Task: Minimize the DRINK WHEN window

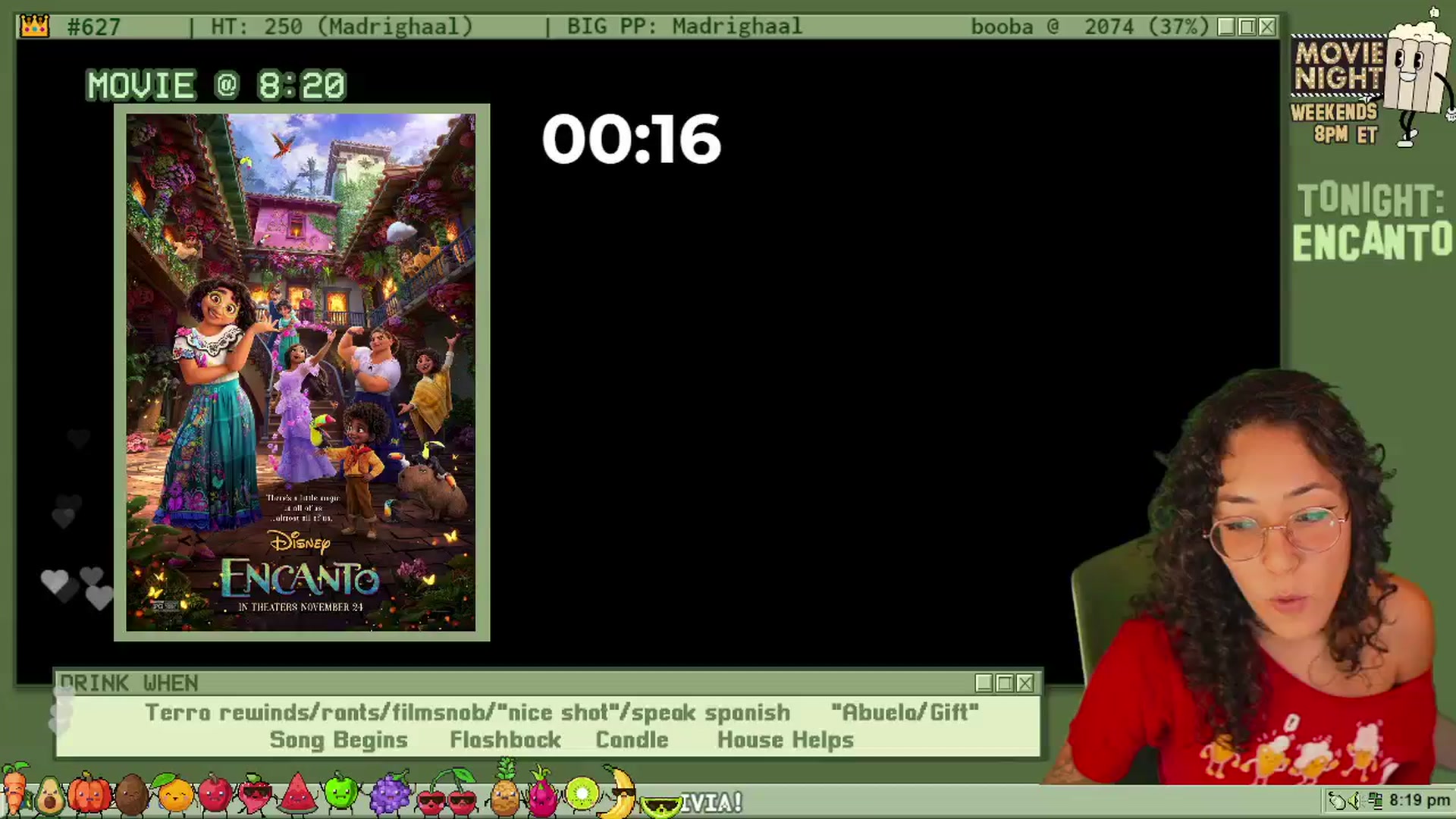Action: point(984,683)
